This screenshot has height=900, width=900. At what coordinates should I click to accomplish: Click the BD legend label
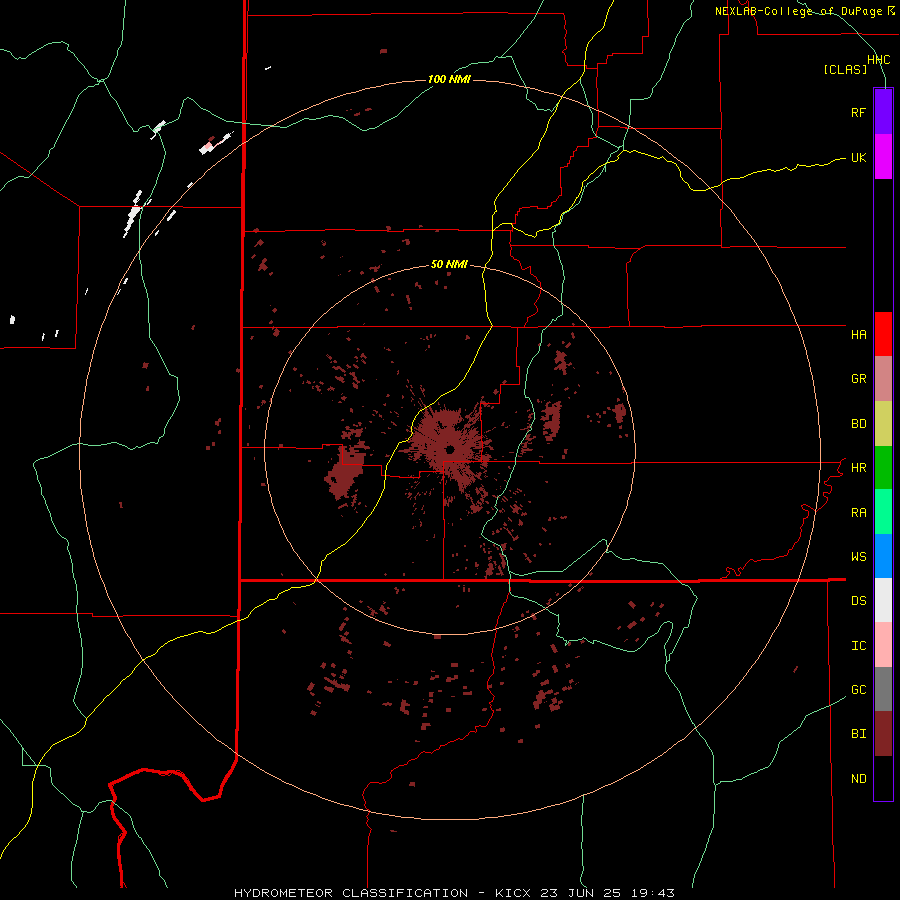(858, 424)
